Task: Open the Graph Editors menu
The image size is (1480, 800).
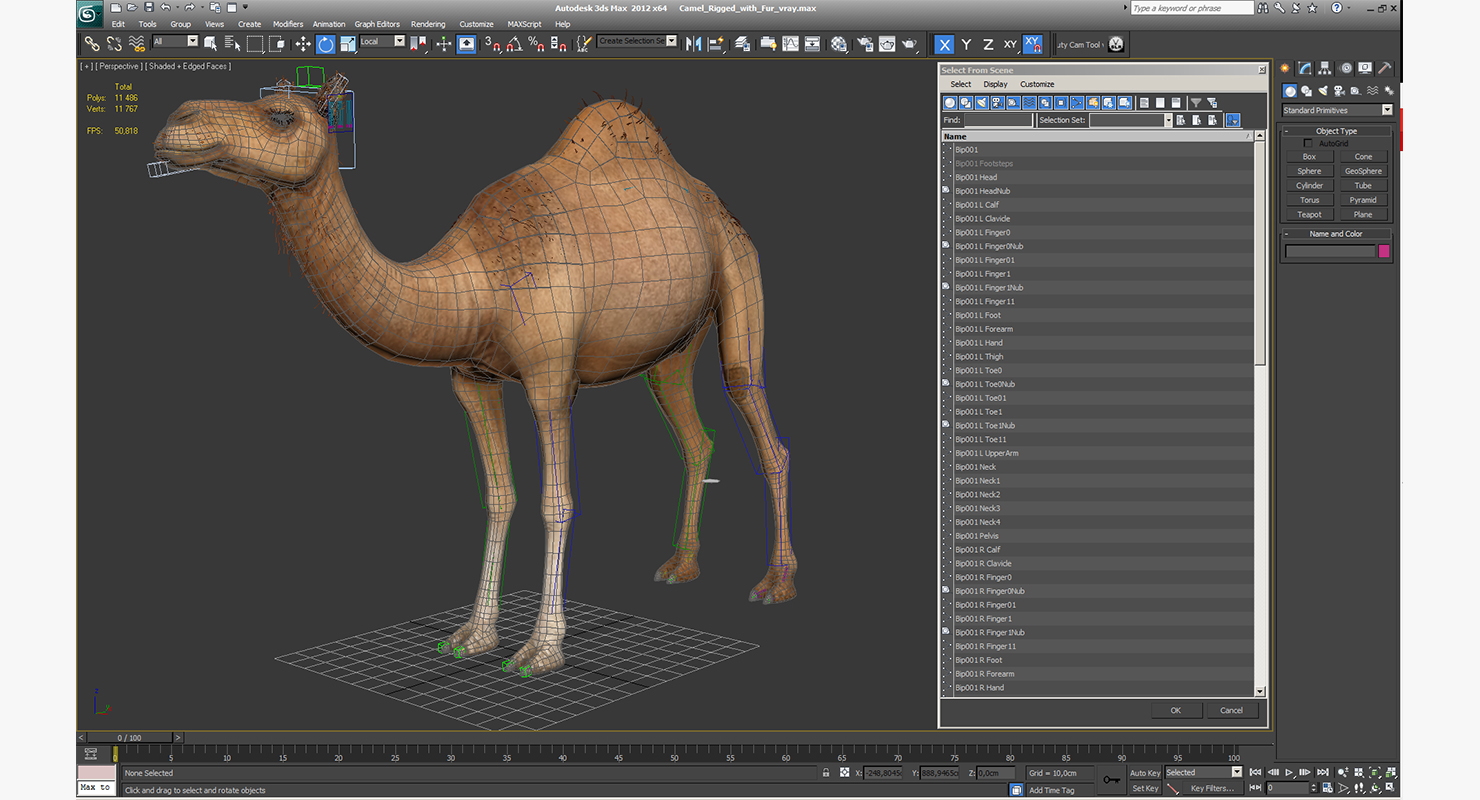Action: point(377,24)
